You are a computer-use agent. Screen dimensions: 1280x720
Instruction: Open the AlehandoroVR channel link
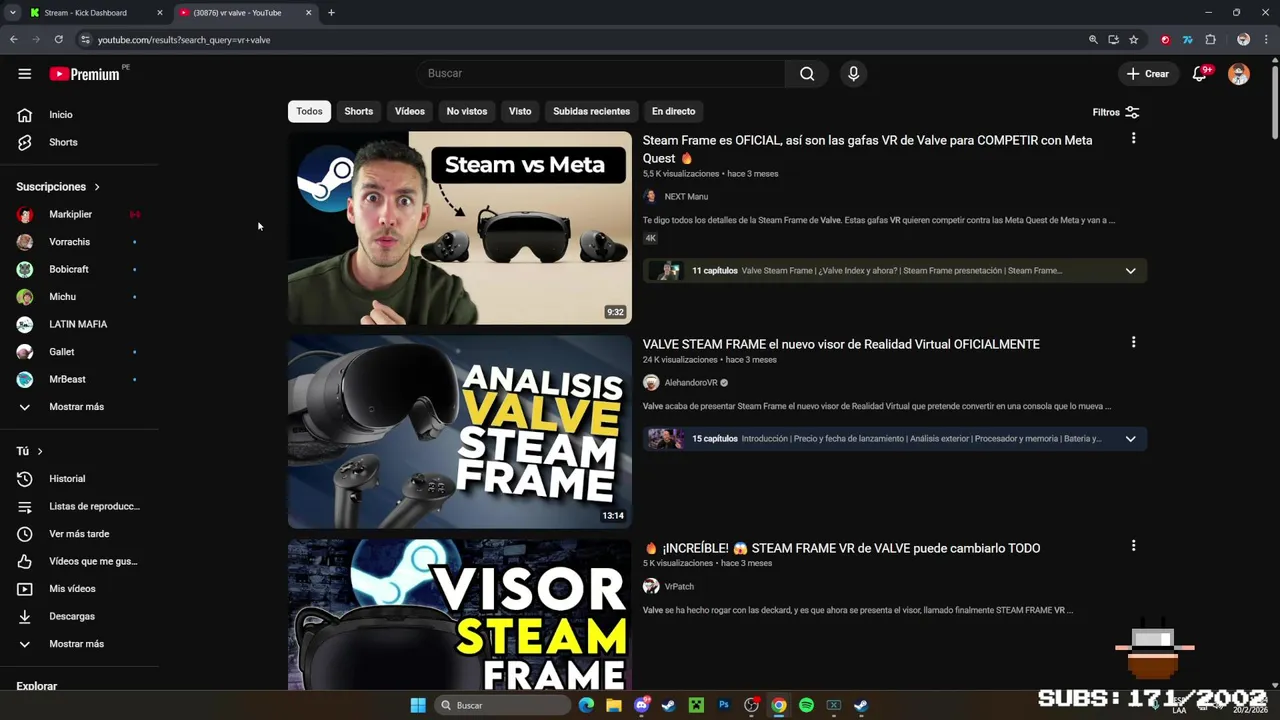click(691, 383)
